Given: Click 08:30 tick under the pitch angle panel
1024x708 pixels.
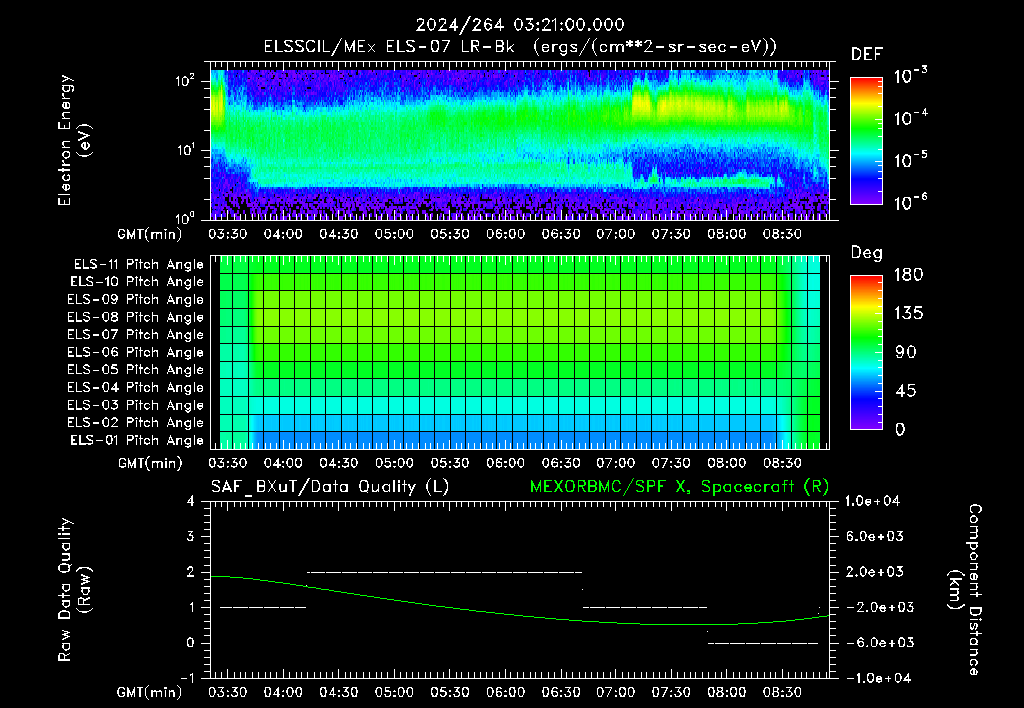Looking at the screenshot, I should (x=782, y=463).
